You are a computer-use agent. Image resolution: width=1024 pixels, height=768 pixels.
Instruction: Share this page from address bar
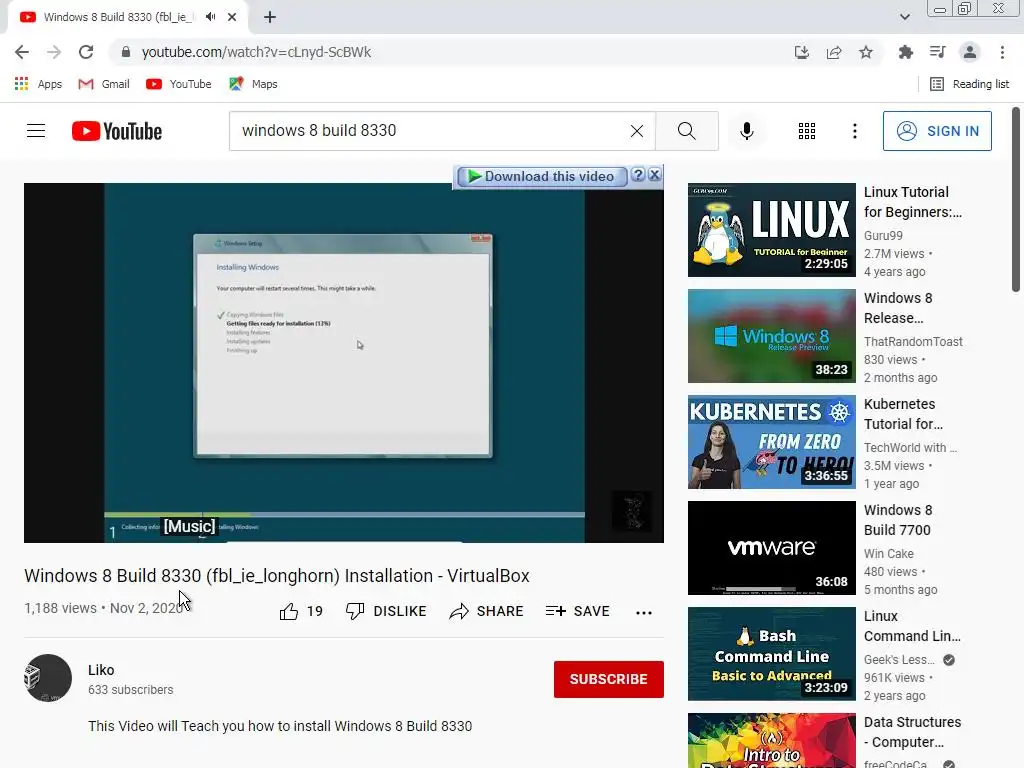[x=834, y=52]
